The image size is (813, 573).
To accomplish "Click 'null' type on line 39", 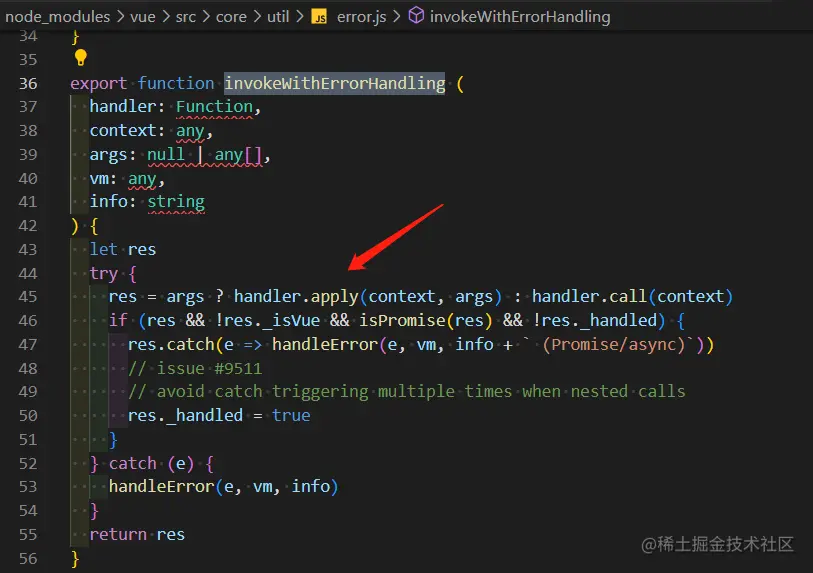I will click(165, 155).
